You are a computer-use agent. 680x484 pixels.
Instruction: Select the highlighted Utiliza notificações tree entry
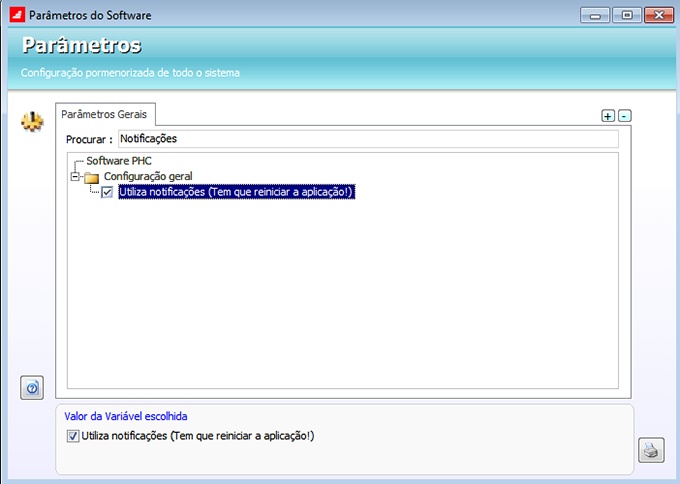click(x=236, y=192)
